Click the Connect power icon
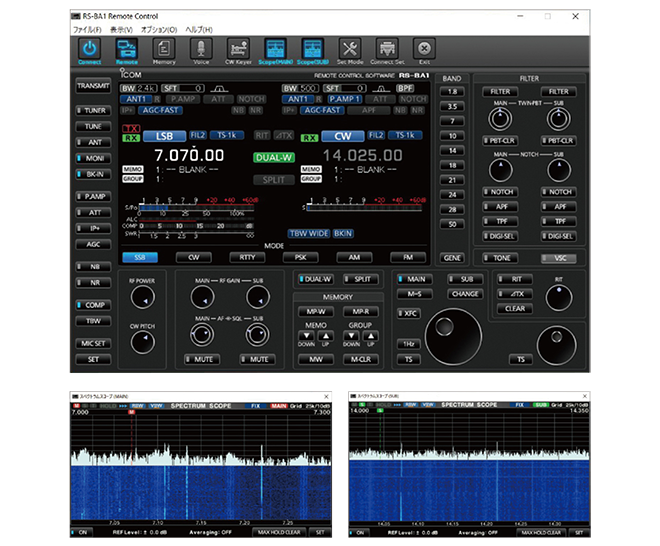 89,50
